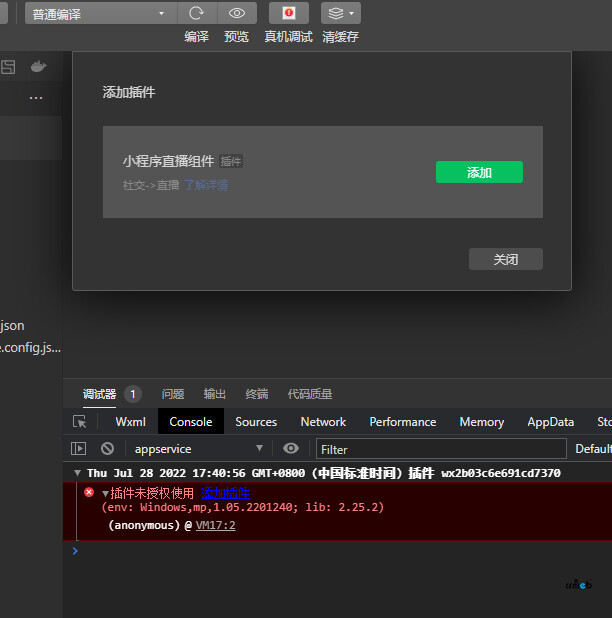The width and height of the screenshot is (612, 618).
Task: Switch to the 调试器 tab
Action: (x=99, y=394)
